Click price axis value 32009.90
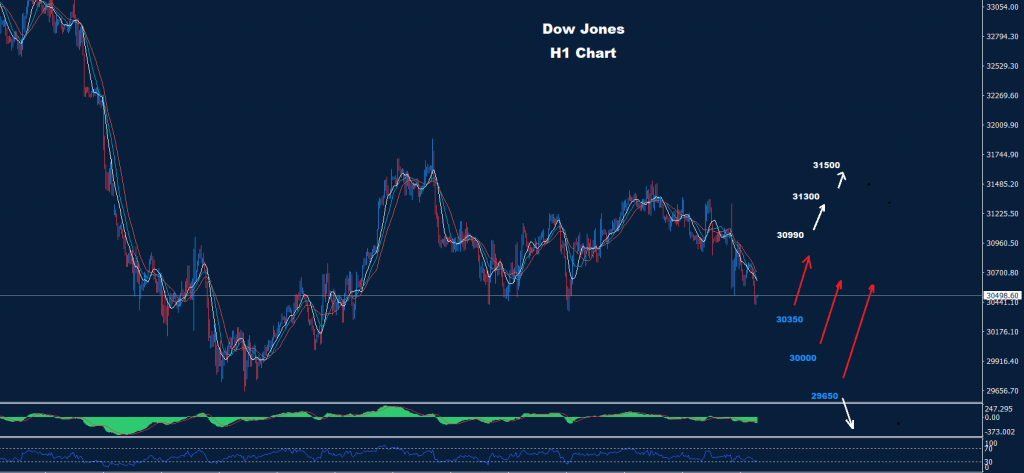1024x473 pixels. coord(1002,125)
